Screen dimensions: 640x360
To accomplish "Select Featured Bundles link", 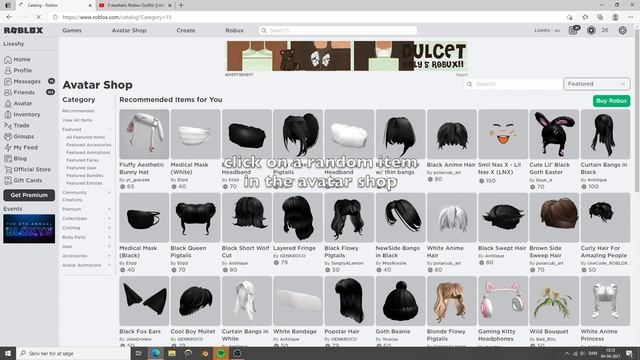I will tap(85, 176).
